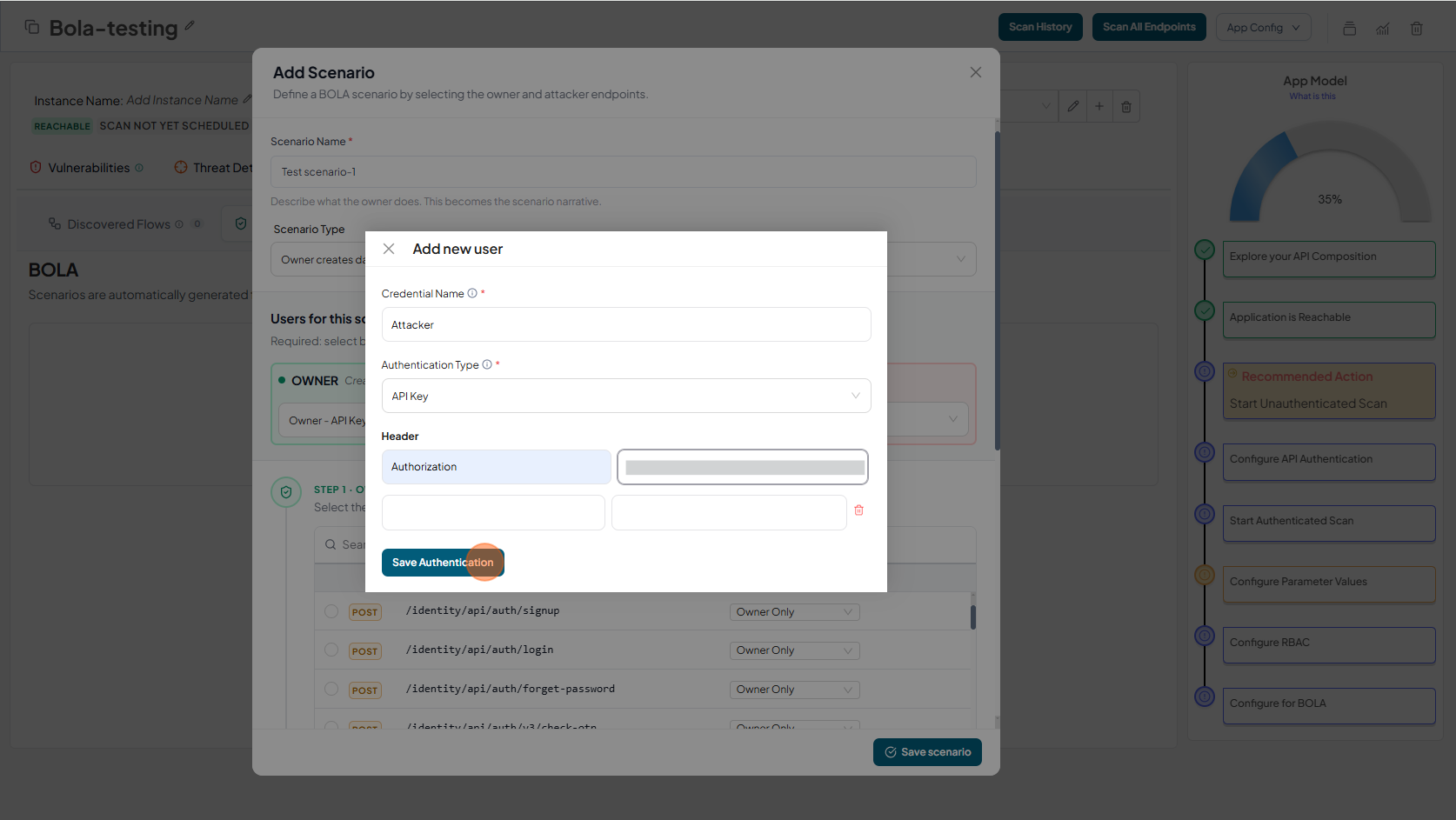Open the Authentication Type API Key dropdown

[x=625, y=396]
